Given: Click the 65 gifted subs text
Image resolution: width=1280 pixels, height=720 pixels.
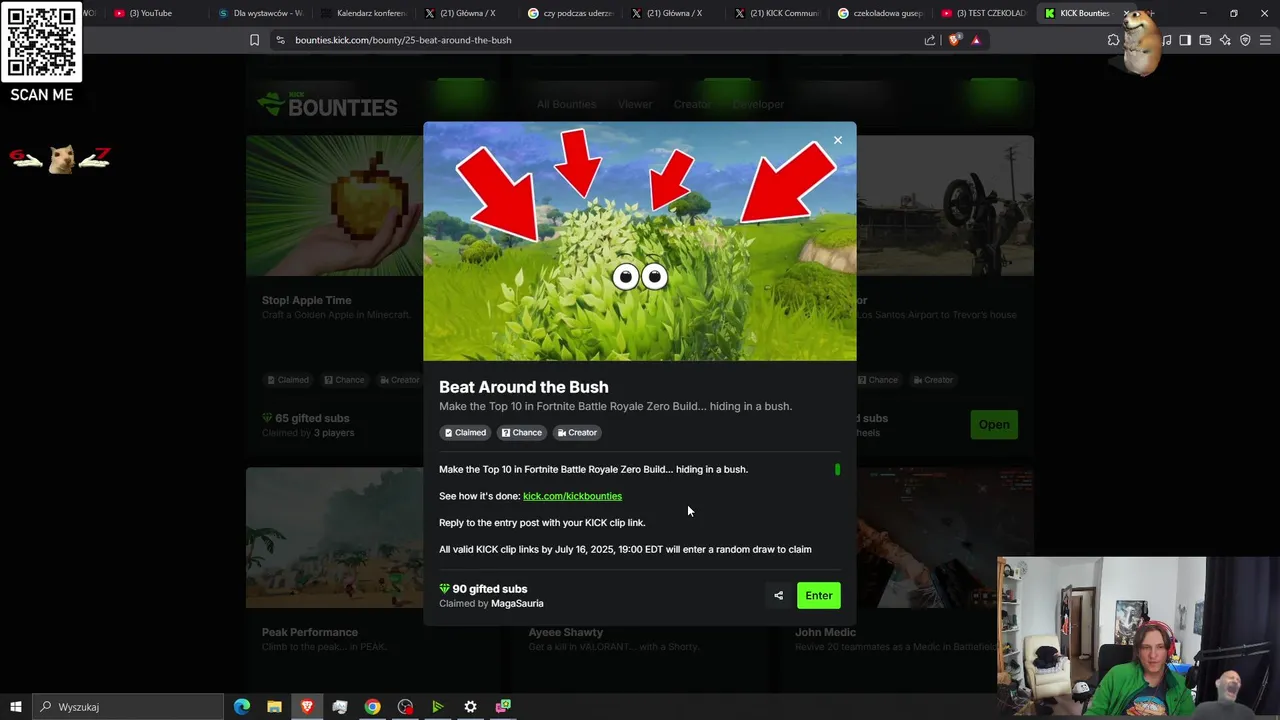Looking at the screenshot, I should click(x=312, y=418).
